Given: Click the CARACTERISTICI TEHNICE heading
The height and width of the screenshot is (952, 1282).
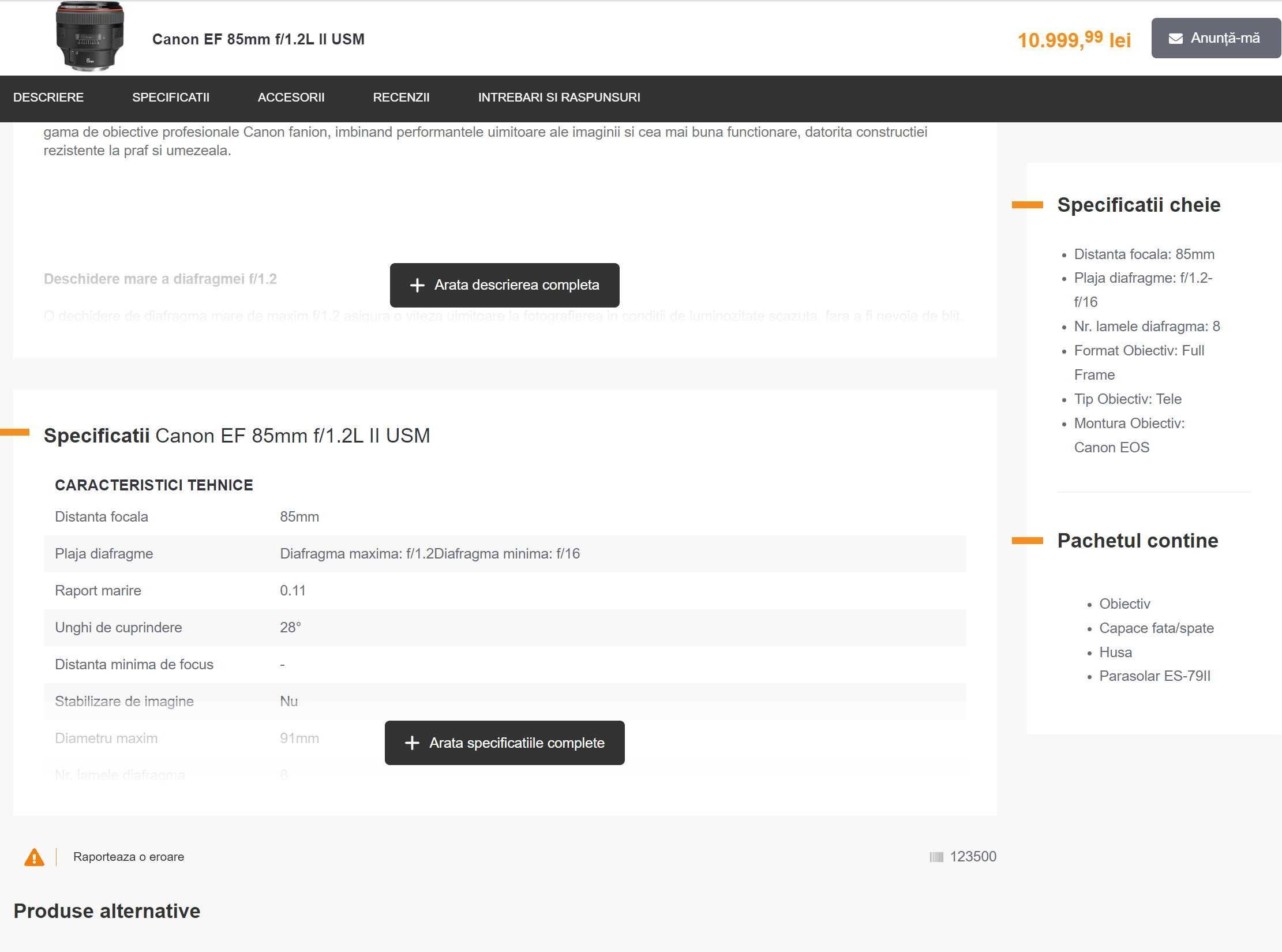Looking at the screenshot, I should tap(154, 485).
